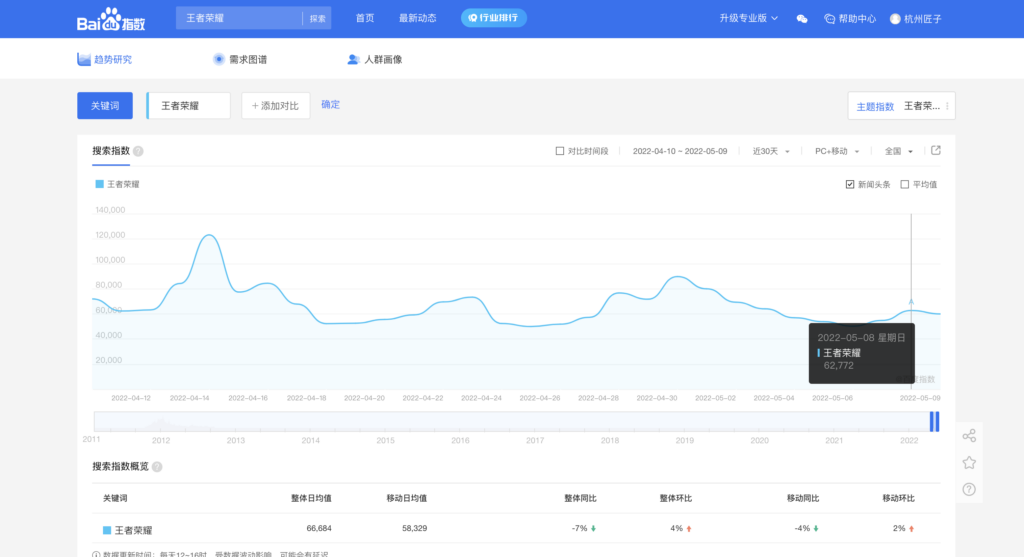The width and height of the screenshot is (1024, 557).
Task: Click the 确定 link
Action: [330, 104]
